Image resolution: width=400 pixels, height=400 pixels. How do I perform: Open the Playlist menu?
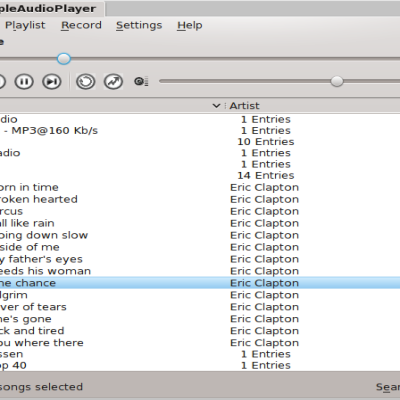(25, 25)
